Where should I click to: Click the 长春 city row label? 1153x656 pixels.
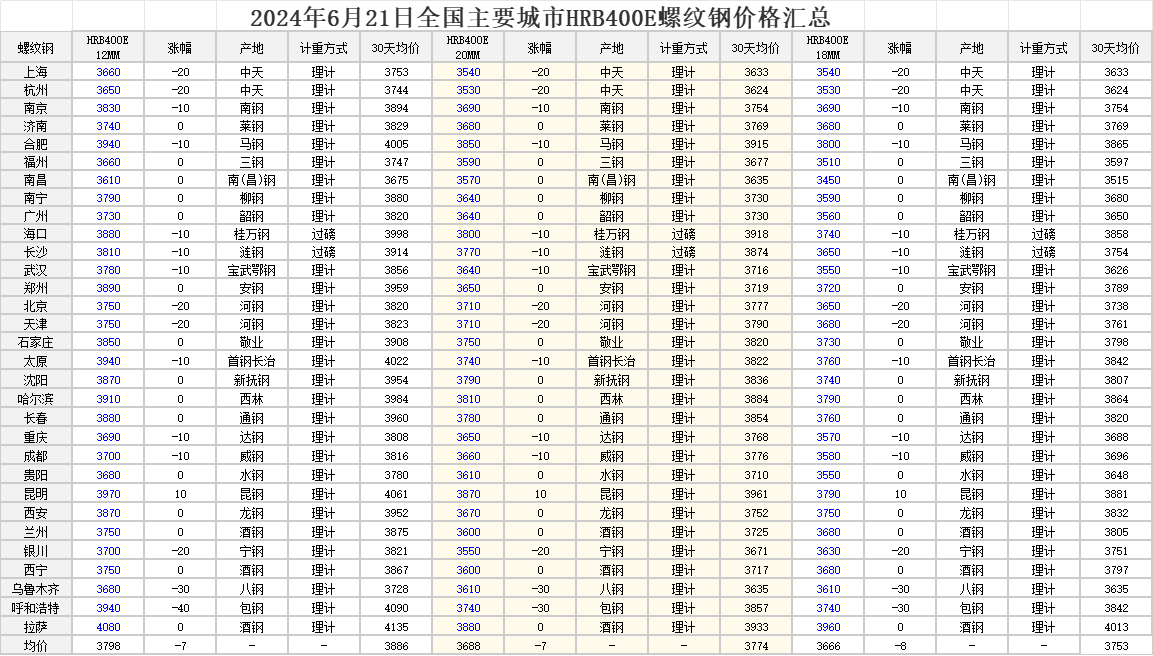pyautogui.click(x=36, y=418)
